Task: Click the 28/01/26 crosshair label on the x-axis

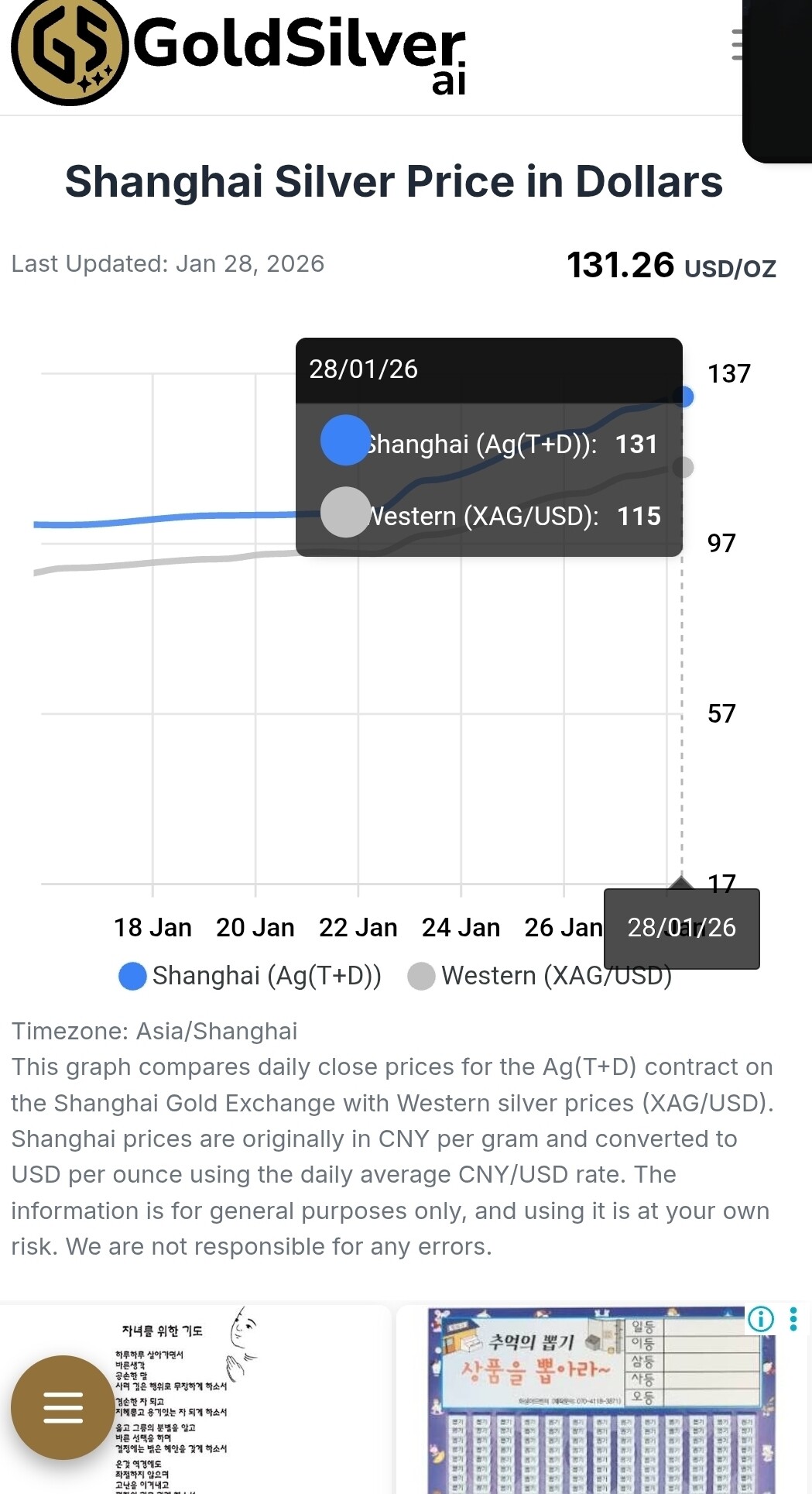Action: [x=681, y=928]
